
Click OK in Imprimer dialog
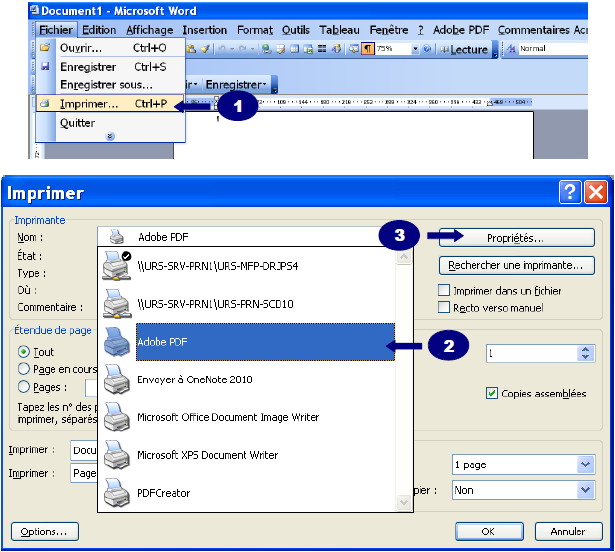(489, 532)
